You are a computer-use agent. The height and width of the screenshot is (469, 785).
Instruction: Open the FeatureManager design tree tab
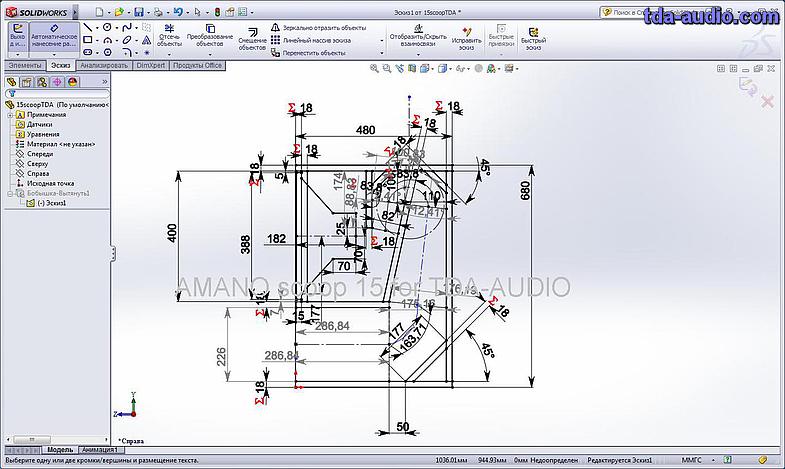pos(11,82)
